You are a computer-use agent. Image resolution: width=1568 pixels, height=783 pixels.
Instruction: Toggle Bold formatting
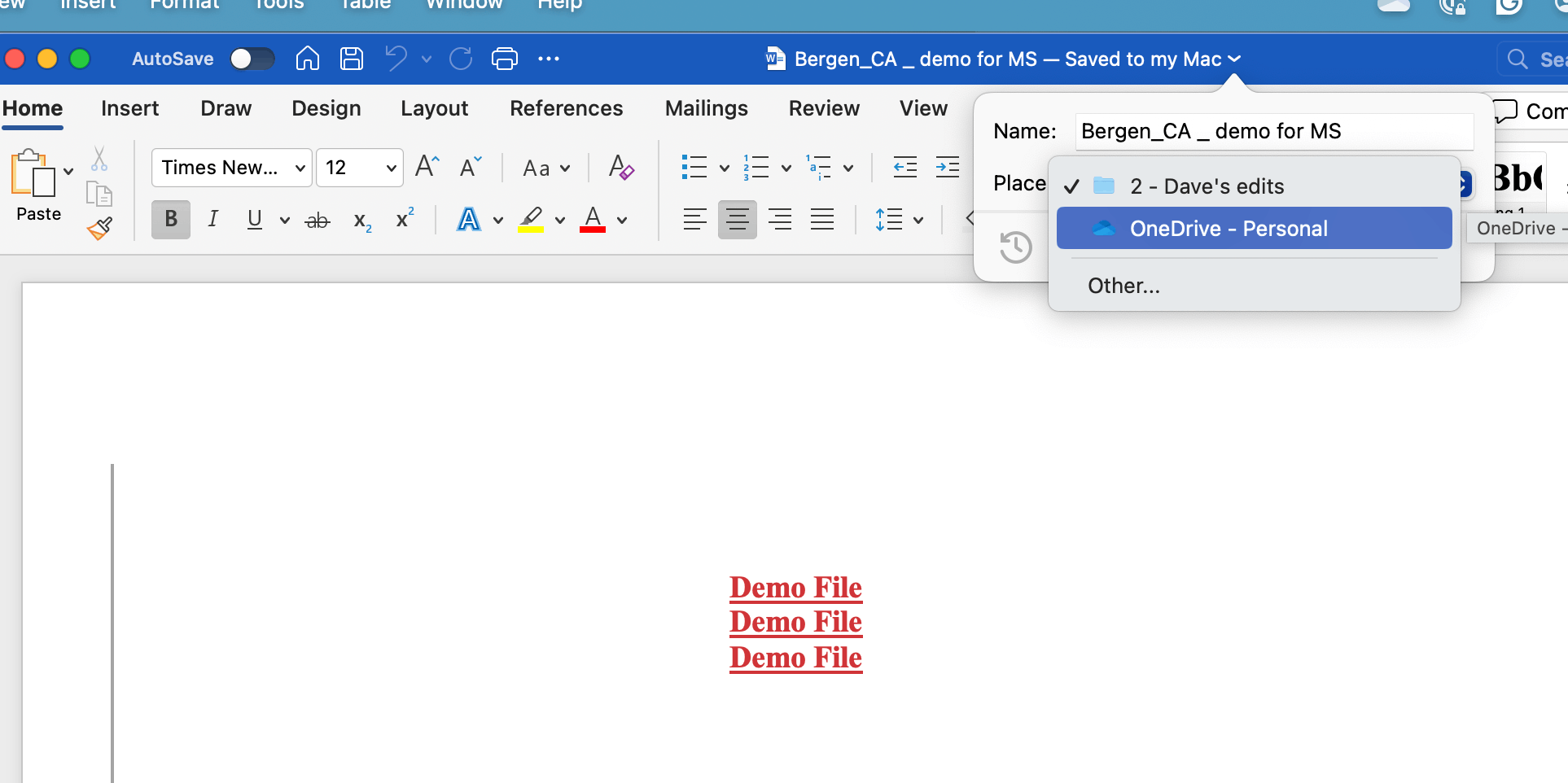point(171,219)
